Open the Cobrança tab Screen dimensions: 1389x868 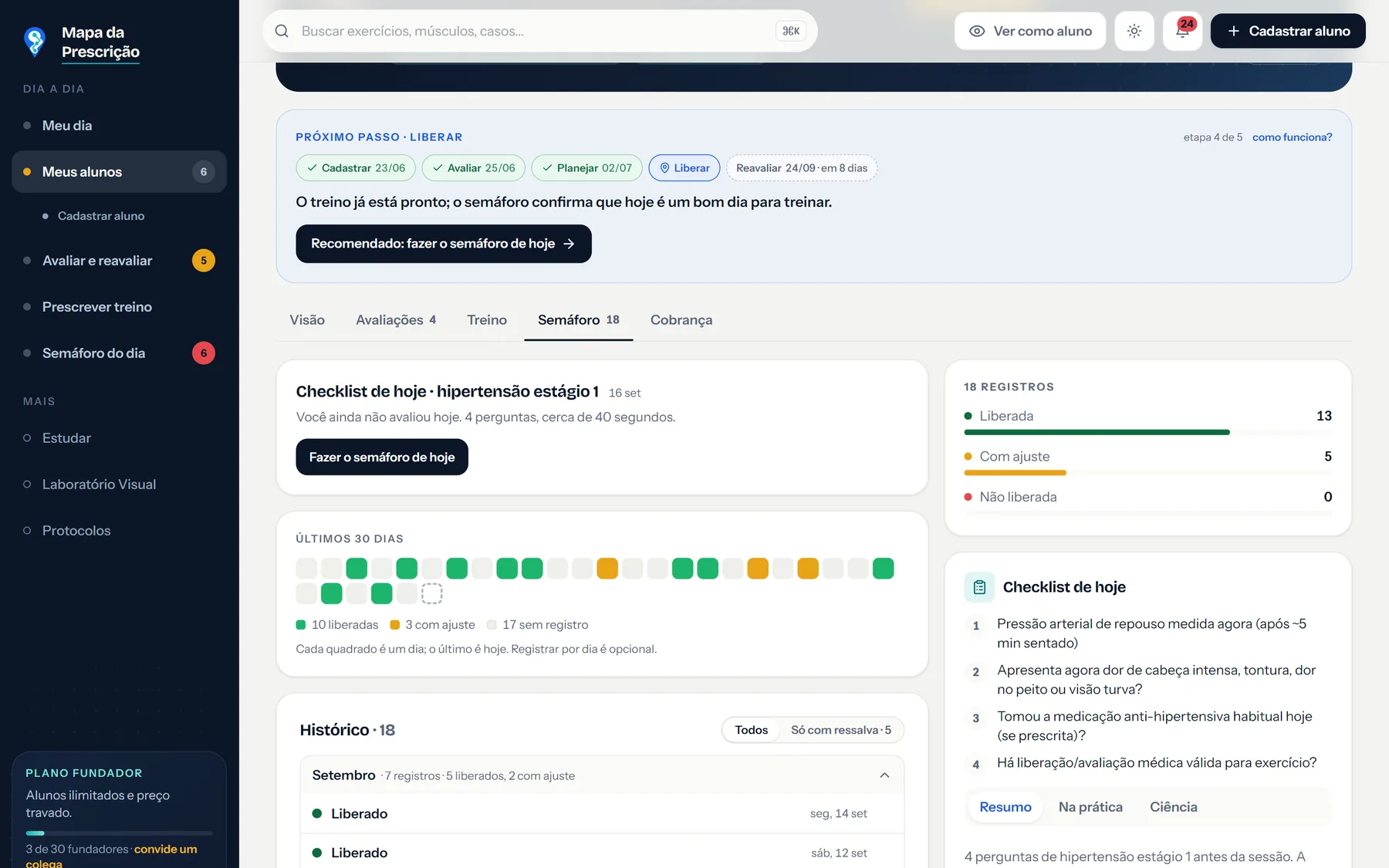[681, 320]
